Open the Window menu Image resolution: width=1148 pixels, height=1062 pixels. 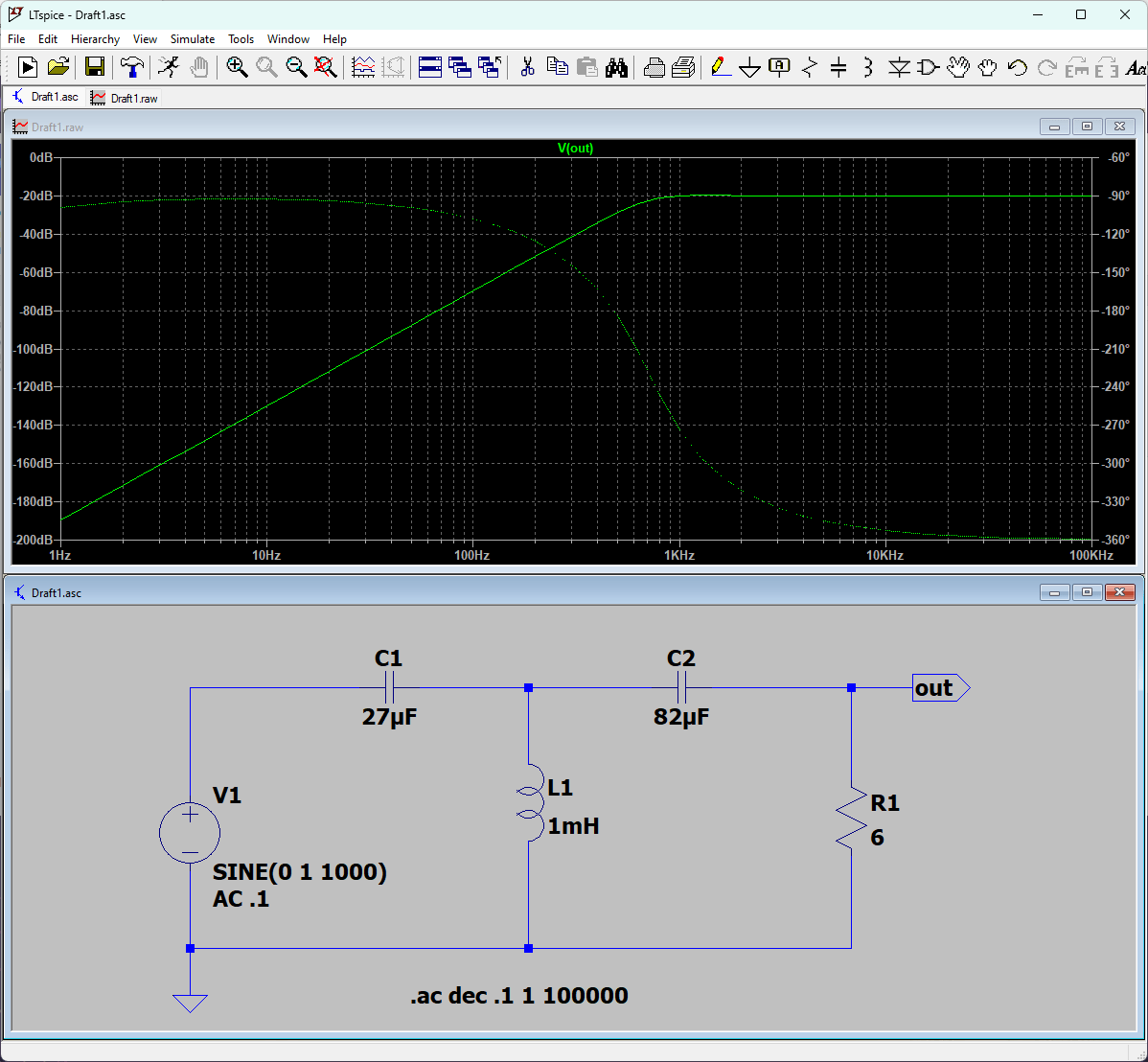pyautogui.click(x=287, y=38)
